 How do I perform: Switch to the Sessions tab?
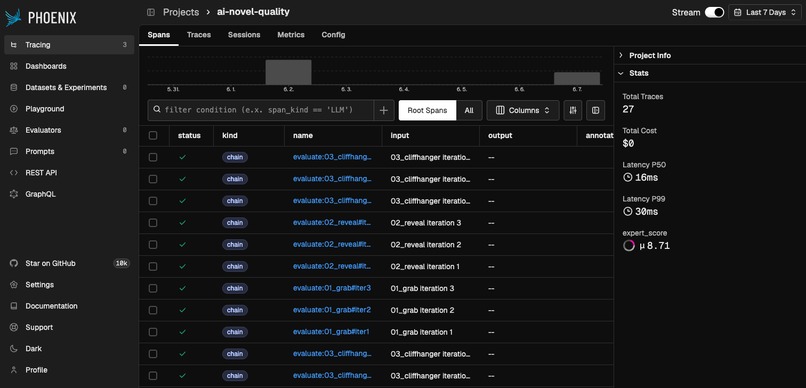click(x=244, y=35)
